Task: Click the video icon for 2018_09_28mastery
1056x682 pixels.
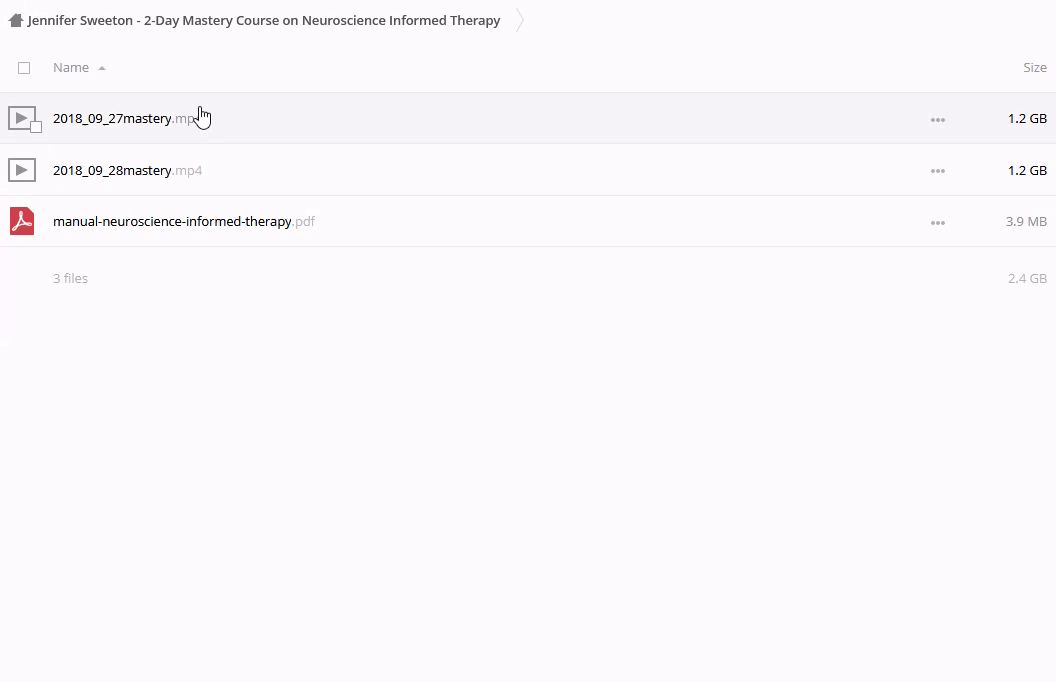Action: coord(22,170)
